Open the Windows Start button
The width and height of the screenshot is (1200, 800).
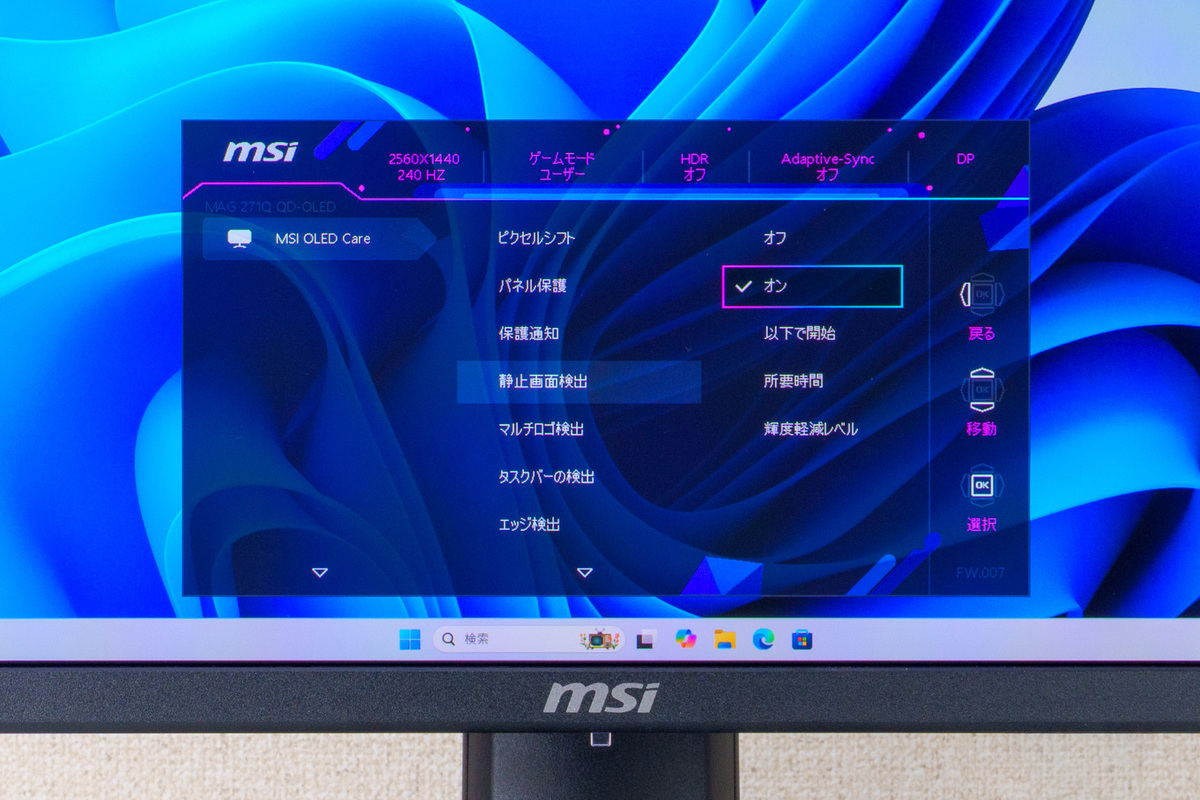pyautogui.click(x=410, y=640)
